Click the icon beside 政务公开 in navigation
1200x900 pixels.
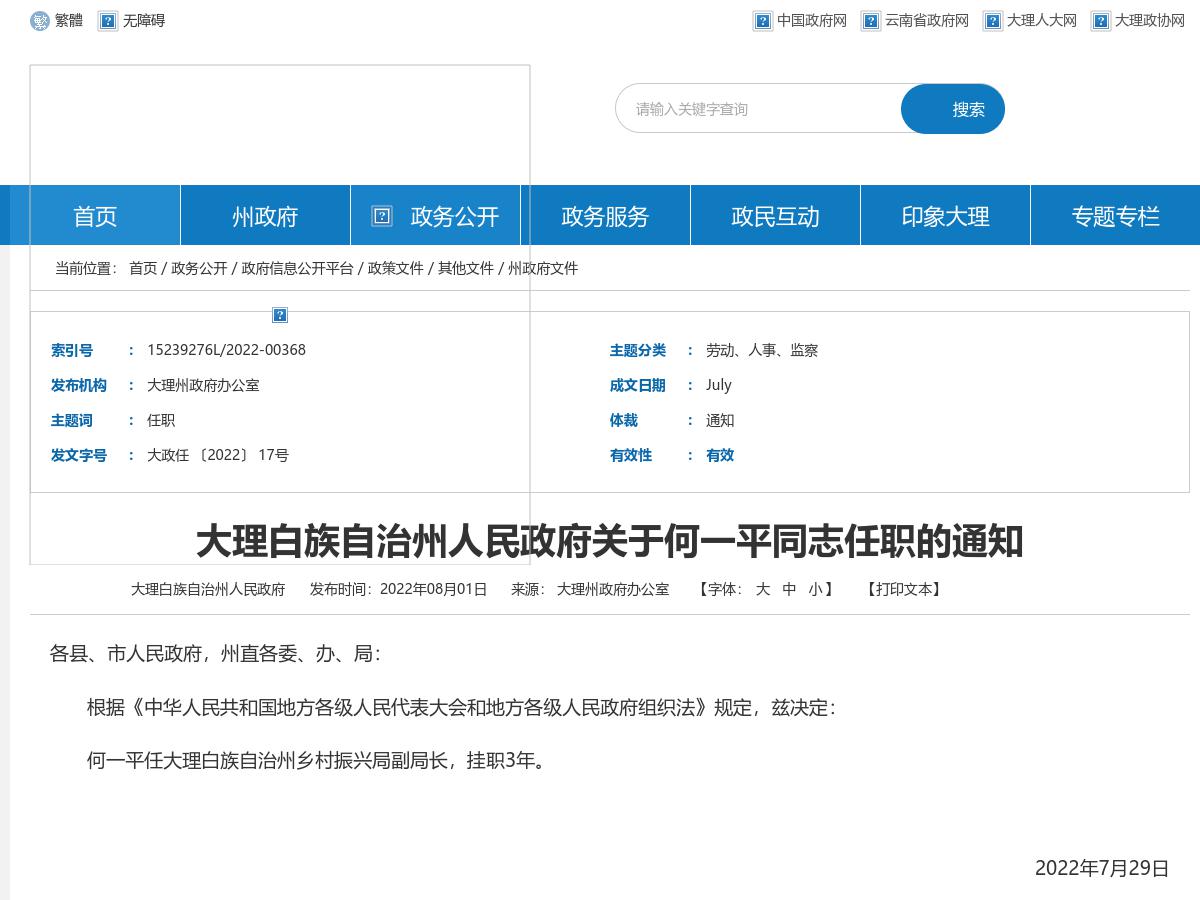(x=382, y=215)
